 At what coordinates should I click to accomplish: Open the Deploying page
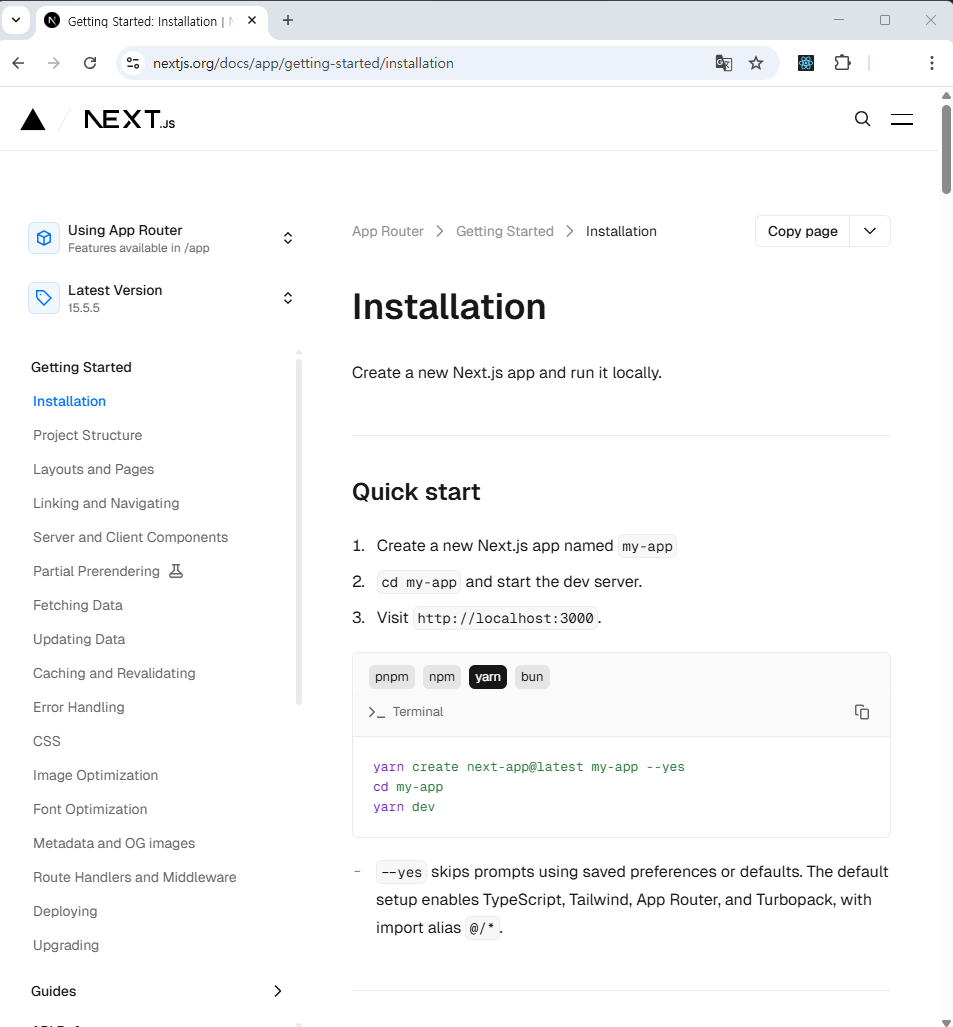pos(65,912)
